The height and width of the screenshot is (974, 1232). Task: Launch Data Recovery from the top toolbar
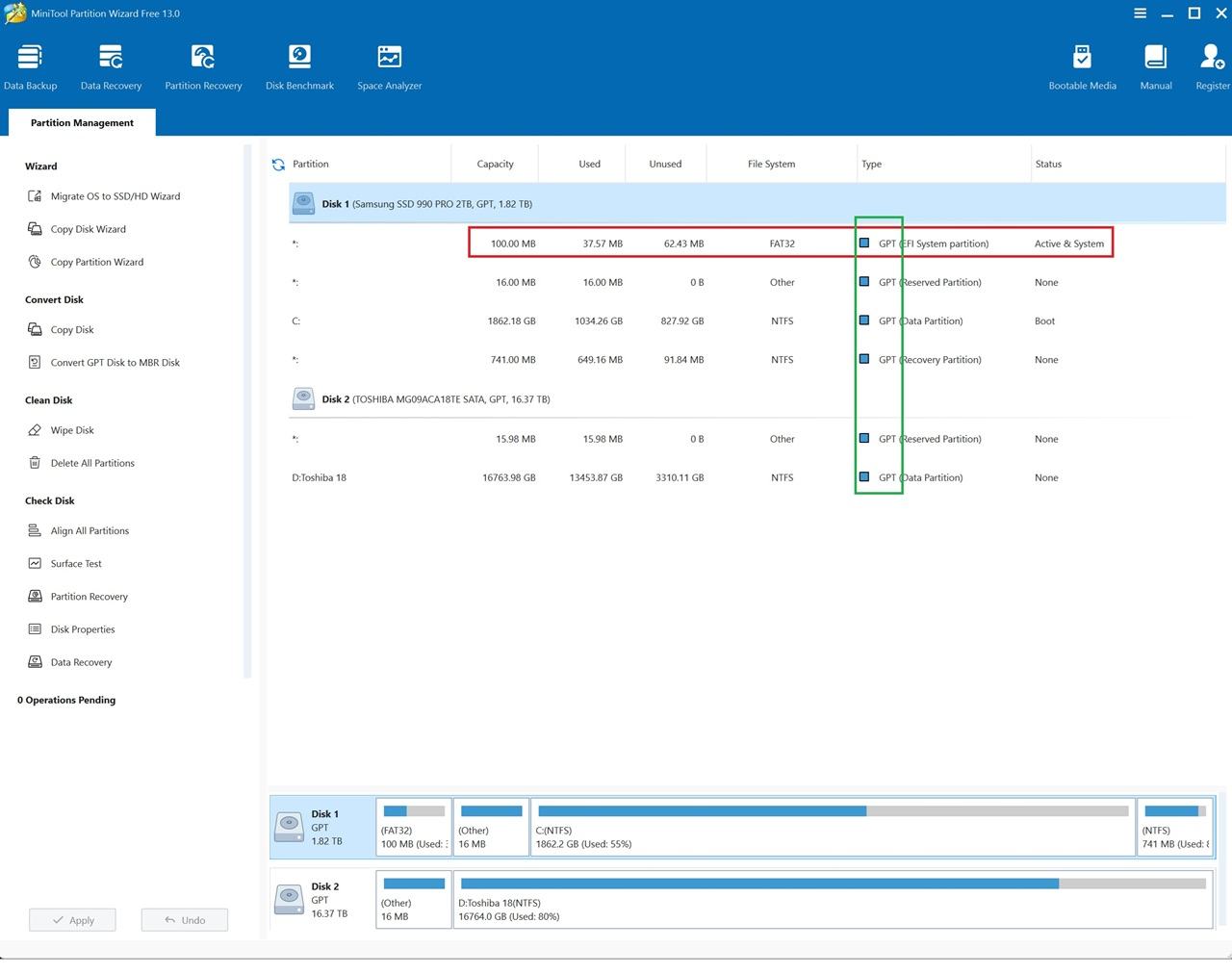[x=111, y=67]
